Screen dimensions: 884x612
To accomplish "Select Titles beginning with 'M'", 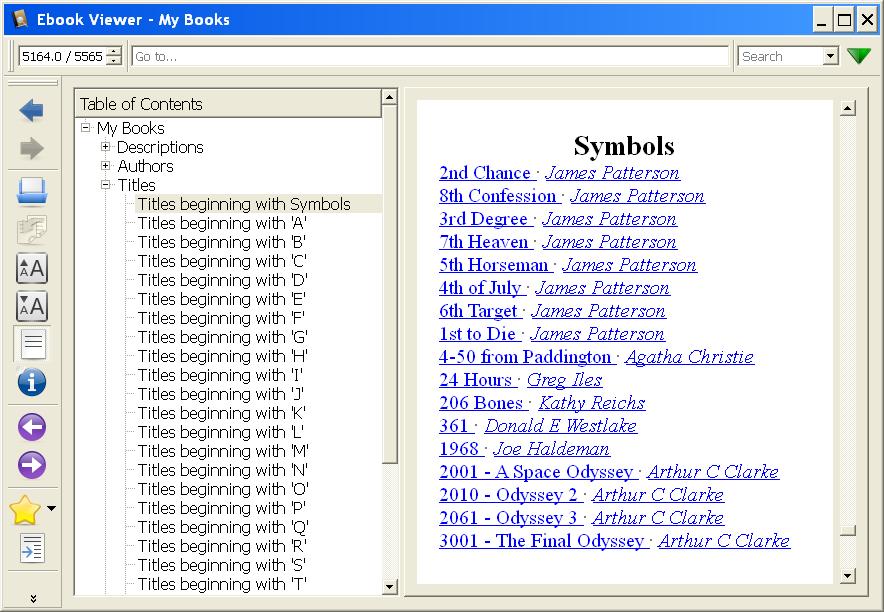I will [x=223, y=451].
